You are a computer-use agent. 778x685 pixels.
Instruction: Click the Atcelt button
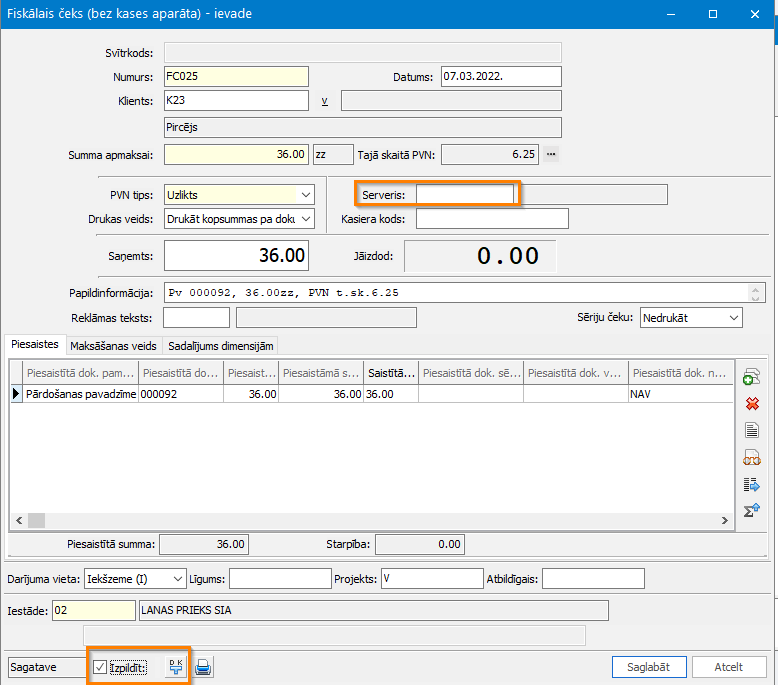pyautogui.click(x=728, y=667)
